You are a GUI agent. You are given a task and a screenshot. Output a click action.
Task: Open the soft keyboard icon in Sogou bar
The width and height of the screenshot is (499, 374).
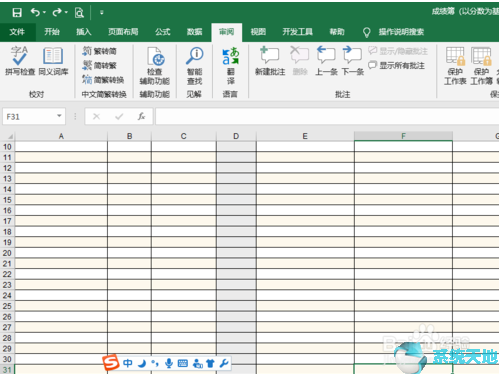183,363
